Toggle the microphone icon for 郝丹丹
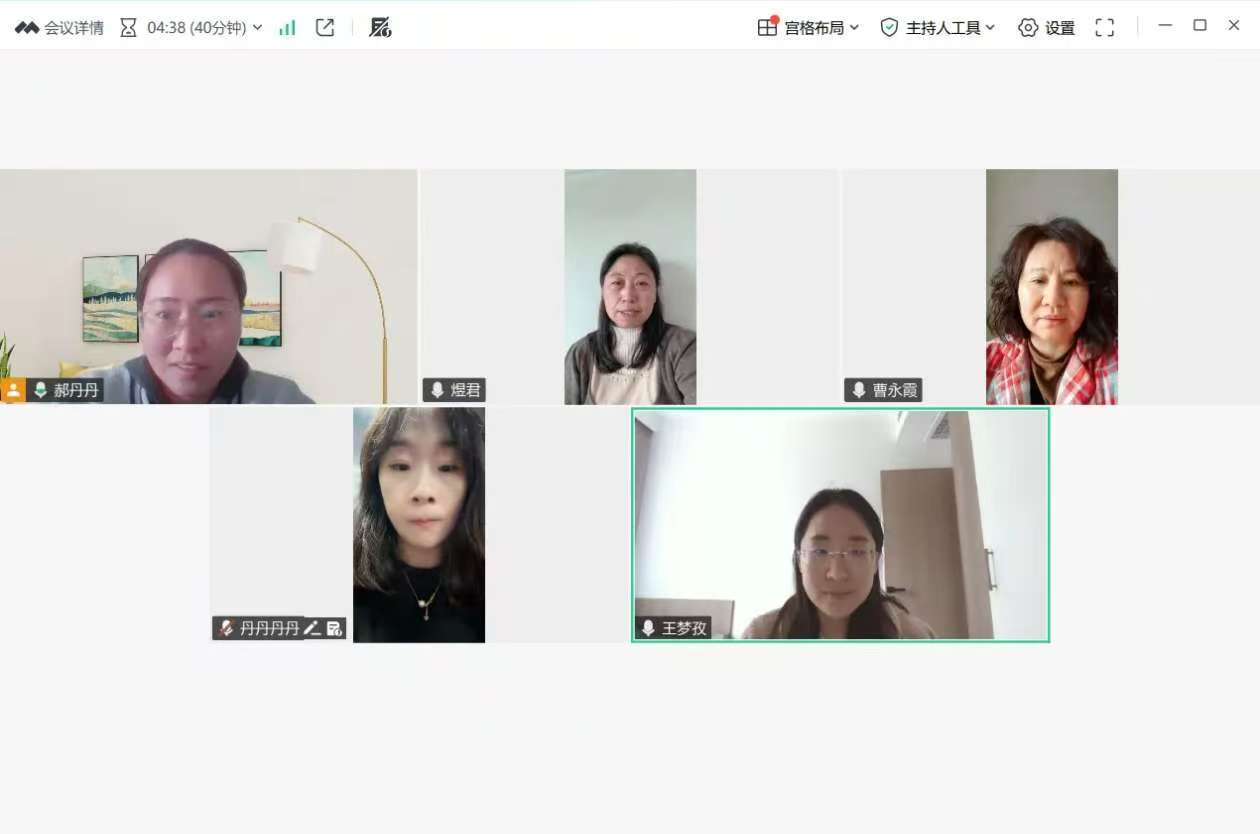1260x834 pixels. coord(40,390)
